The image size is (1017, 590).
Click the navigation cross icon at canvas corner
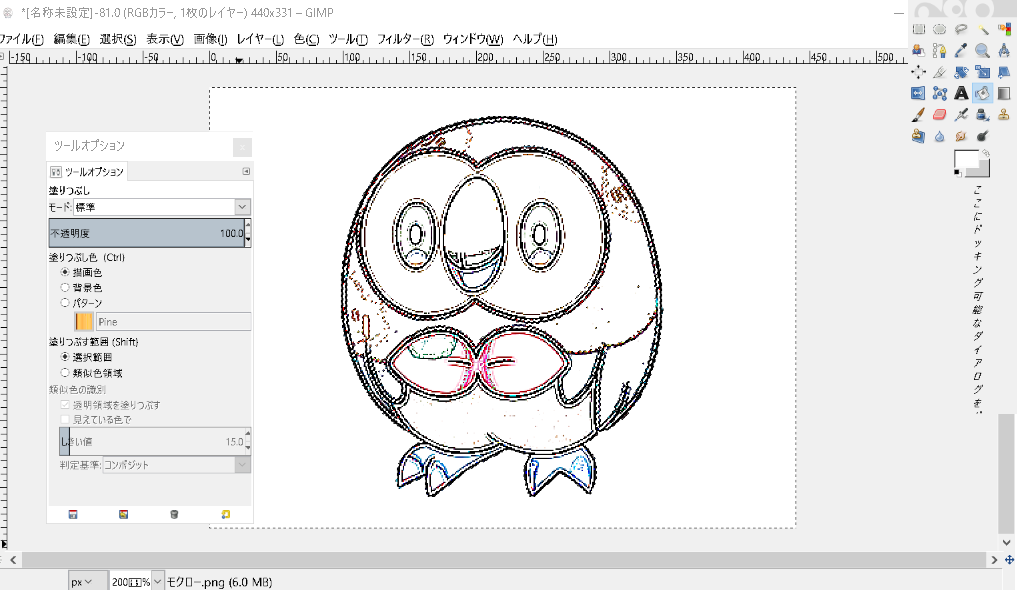[x=1009, y=560]
